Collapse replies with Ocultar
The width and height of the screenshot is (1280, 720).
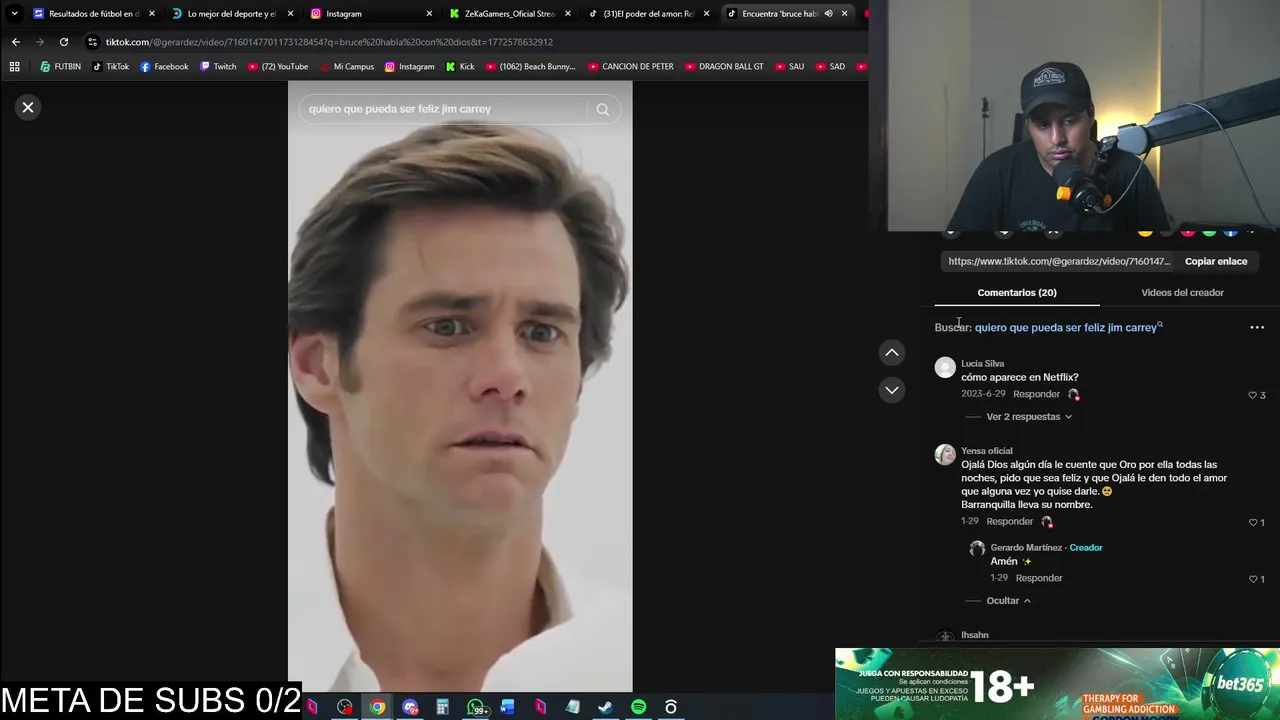[1008, 601]
